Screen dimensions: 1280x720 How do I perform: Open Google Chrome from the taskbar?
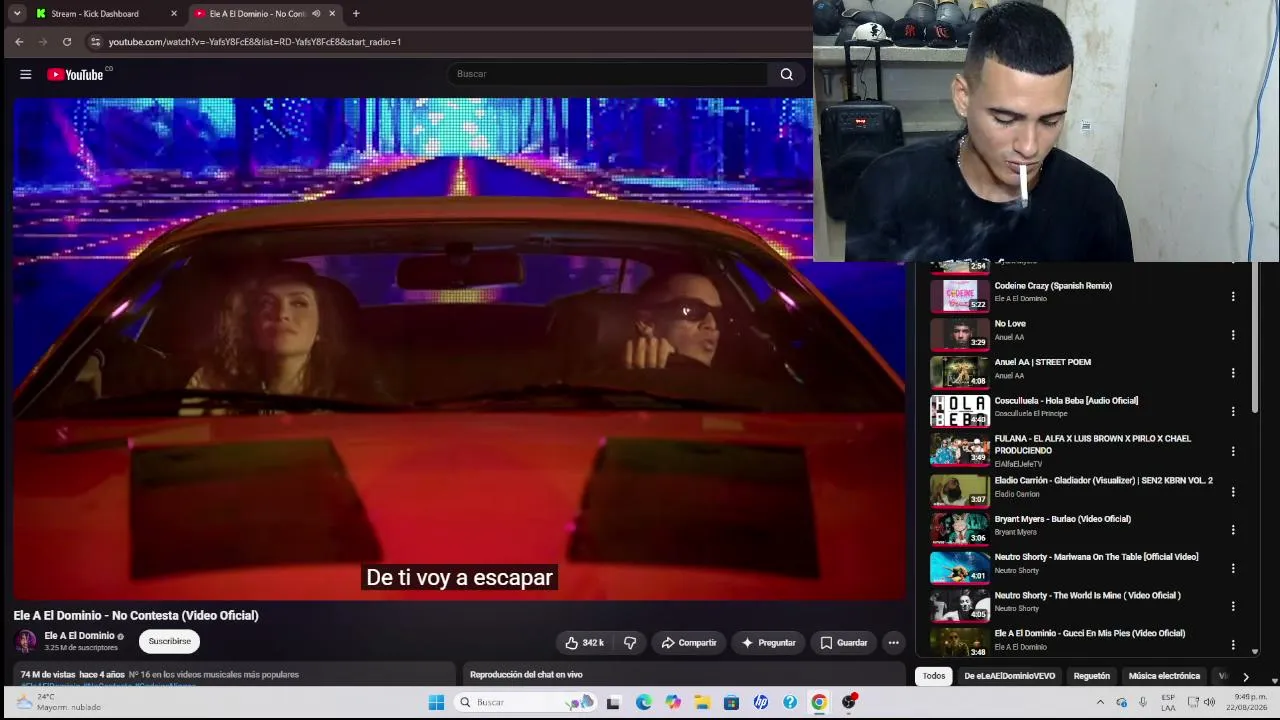click(x=819, y=702)
